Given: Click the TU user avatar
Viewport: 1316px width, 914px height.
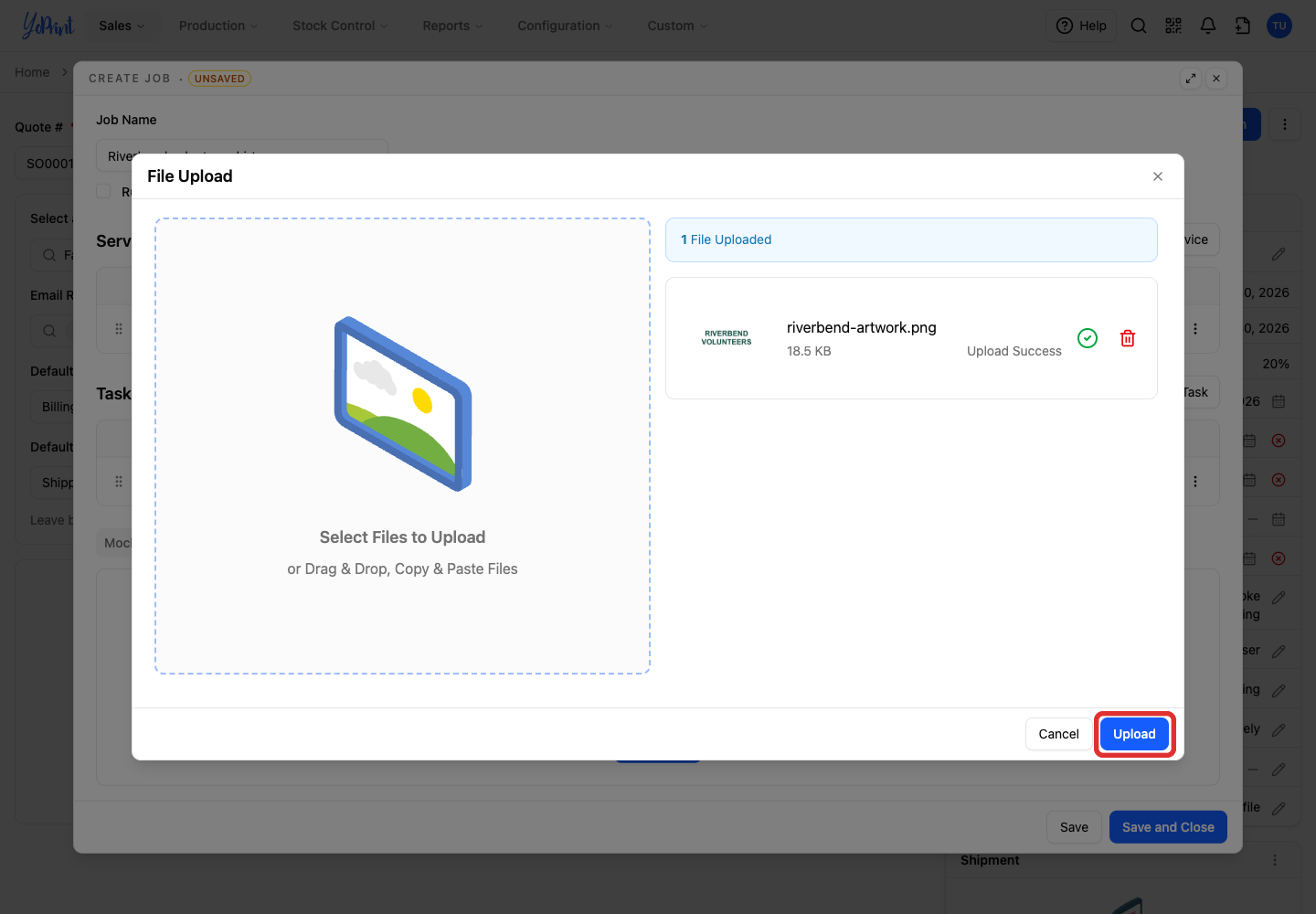Looking at the screenshot, I should 1279,26.
